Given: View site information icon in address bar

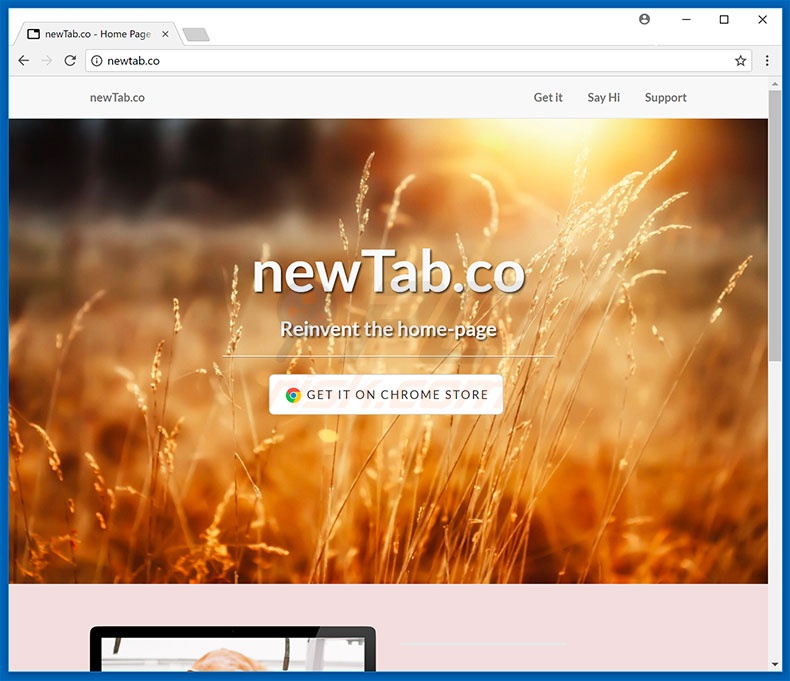Looking at the screenshot, I should click(x=96, y=61).
